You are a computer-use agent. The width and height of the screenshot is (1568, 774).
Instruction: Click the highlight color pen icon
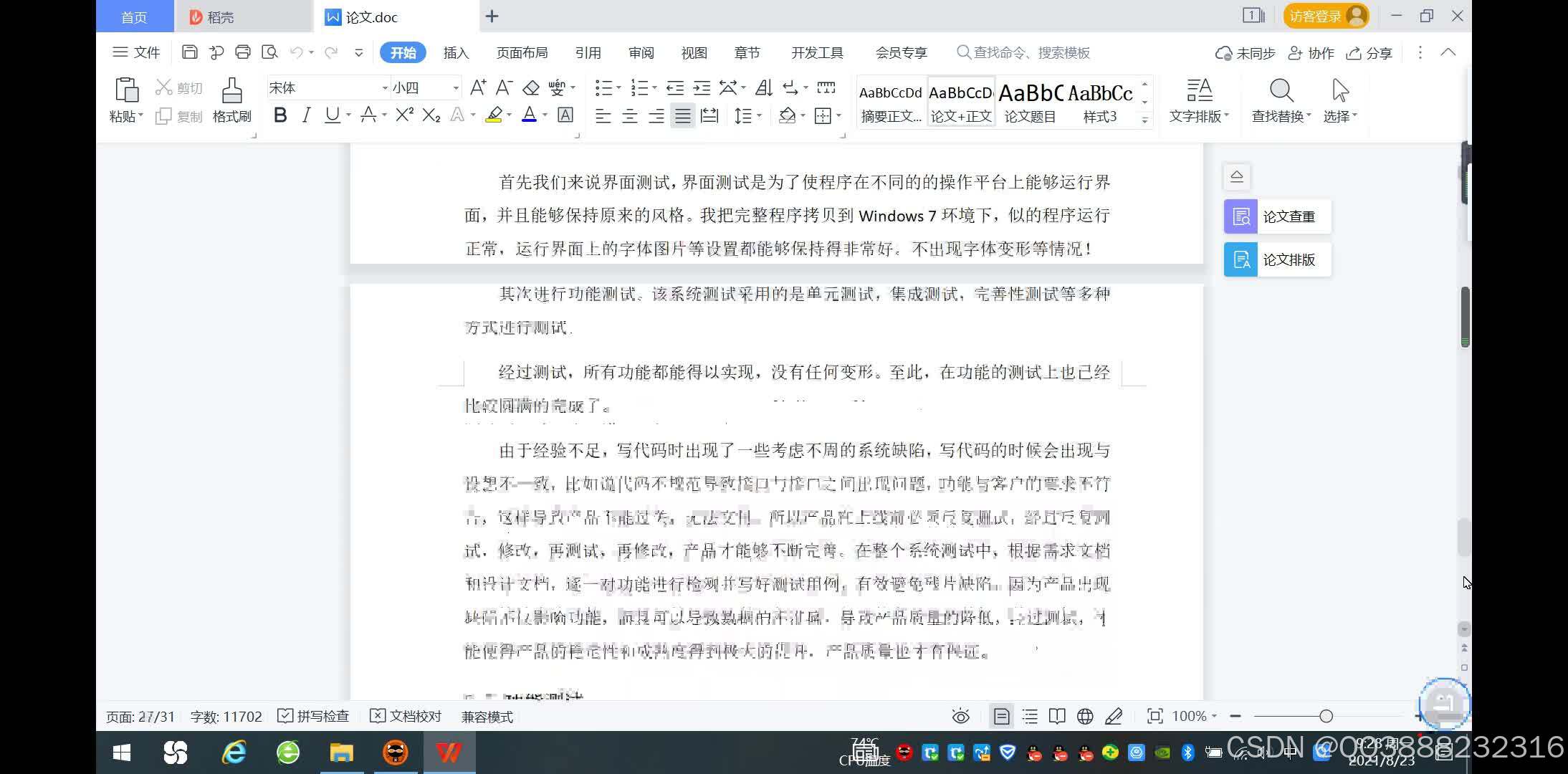(493, 115)
